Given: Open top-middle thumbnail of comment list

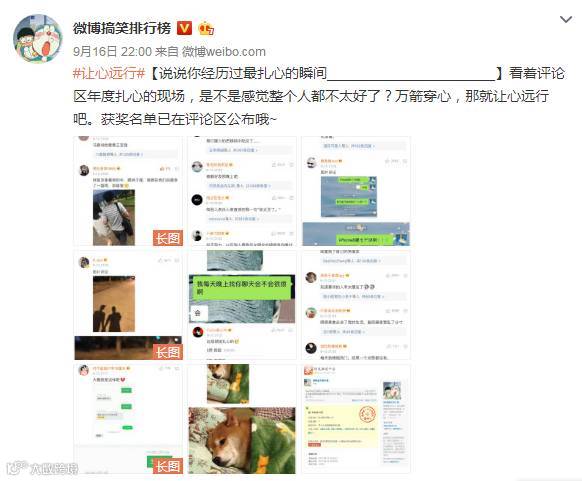Looking at the screenshot, I should 242,191.
